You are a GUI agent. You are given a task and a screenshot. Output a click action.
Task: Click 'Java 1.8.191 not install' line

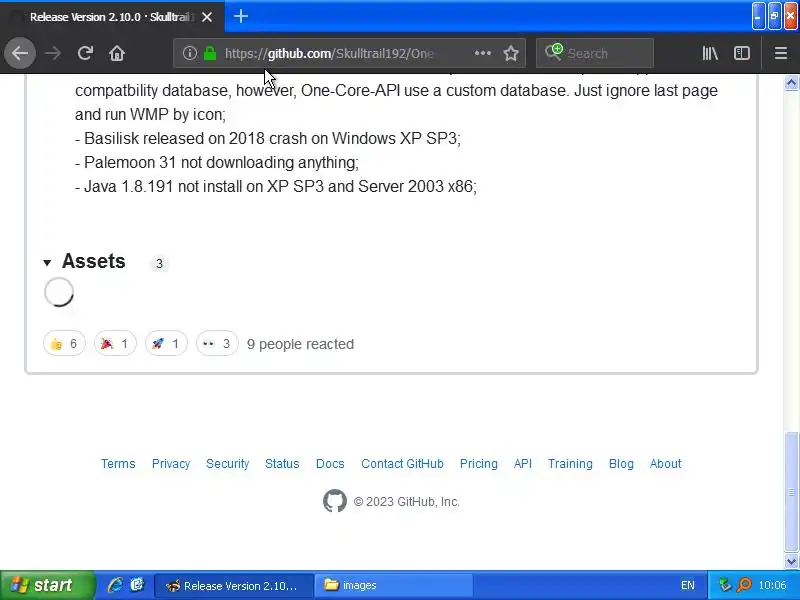point(276,186)
